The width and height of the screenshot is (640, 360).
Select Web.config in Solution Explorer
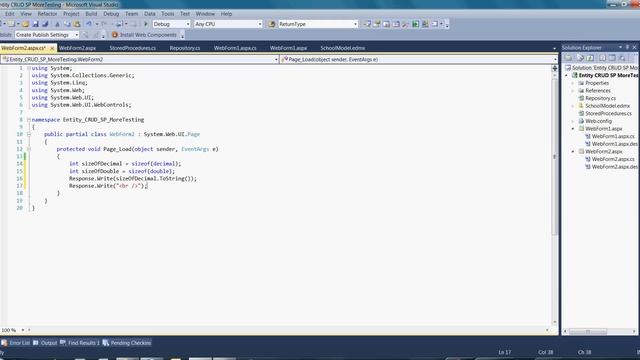click(x=598, y=121)
